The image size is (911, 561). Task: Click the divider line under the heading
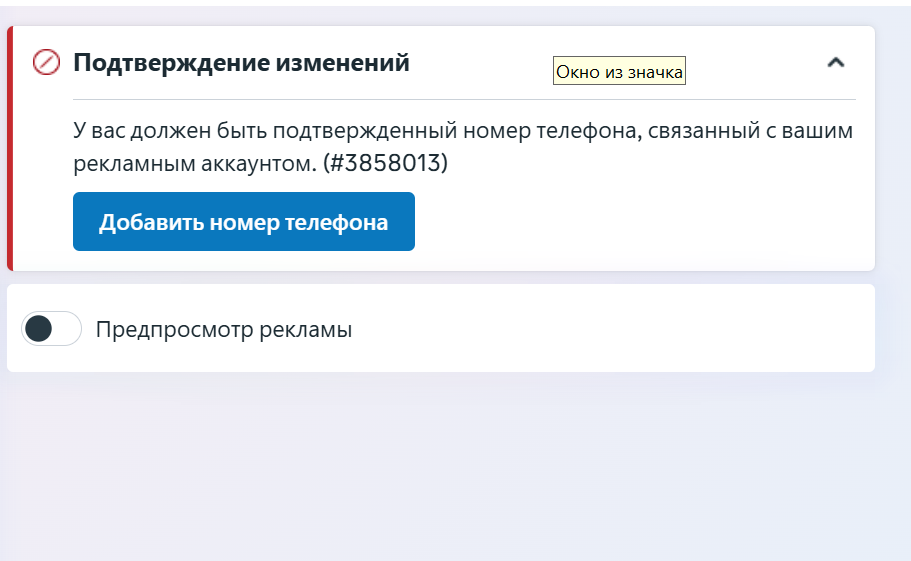point(464,100)
